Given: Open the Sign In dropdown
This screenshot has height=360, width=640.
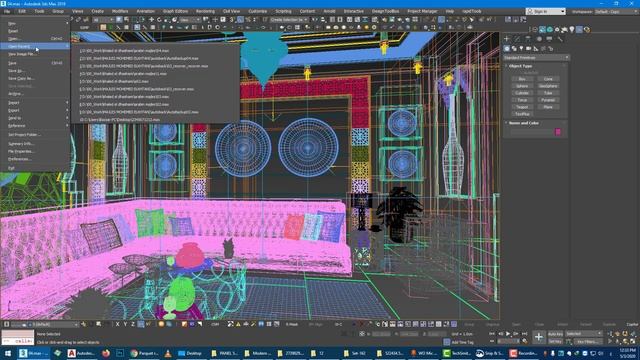Looking at the screenshot, I should point(546,11).
